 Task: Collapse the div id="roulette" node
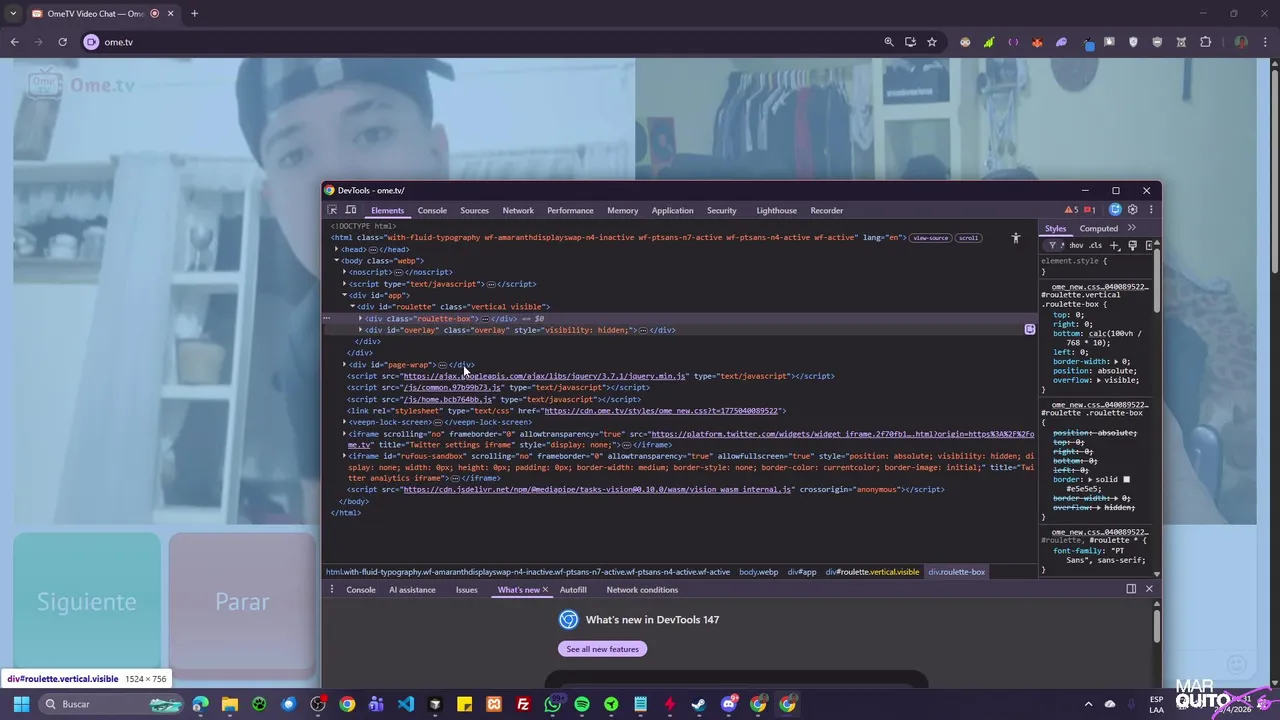[x=353, y=307]
